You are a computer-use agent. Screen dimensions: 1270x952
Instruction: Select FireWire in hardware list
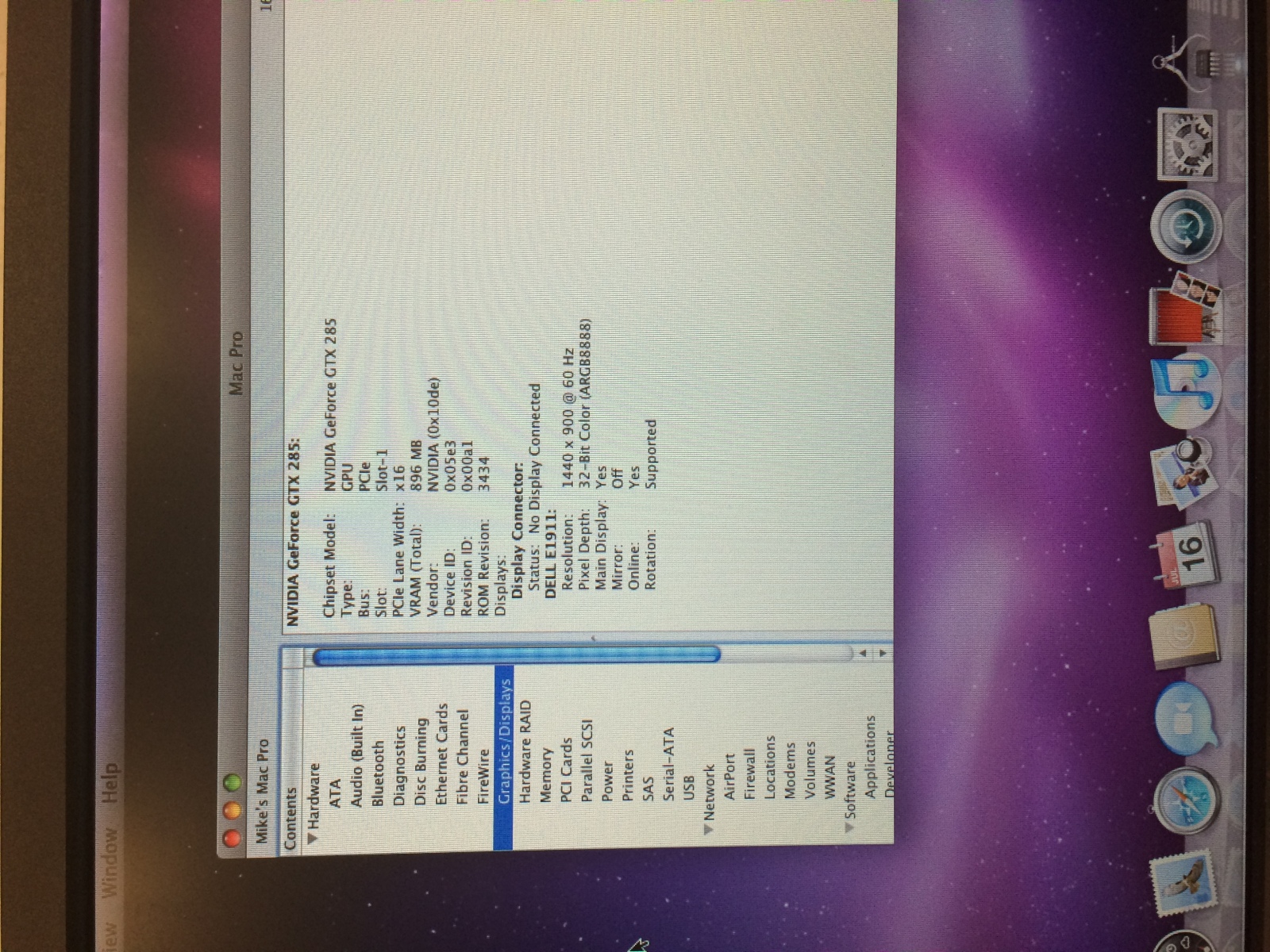coord(484,777)
